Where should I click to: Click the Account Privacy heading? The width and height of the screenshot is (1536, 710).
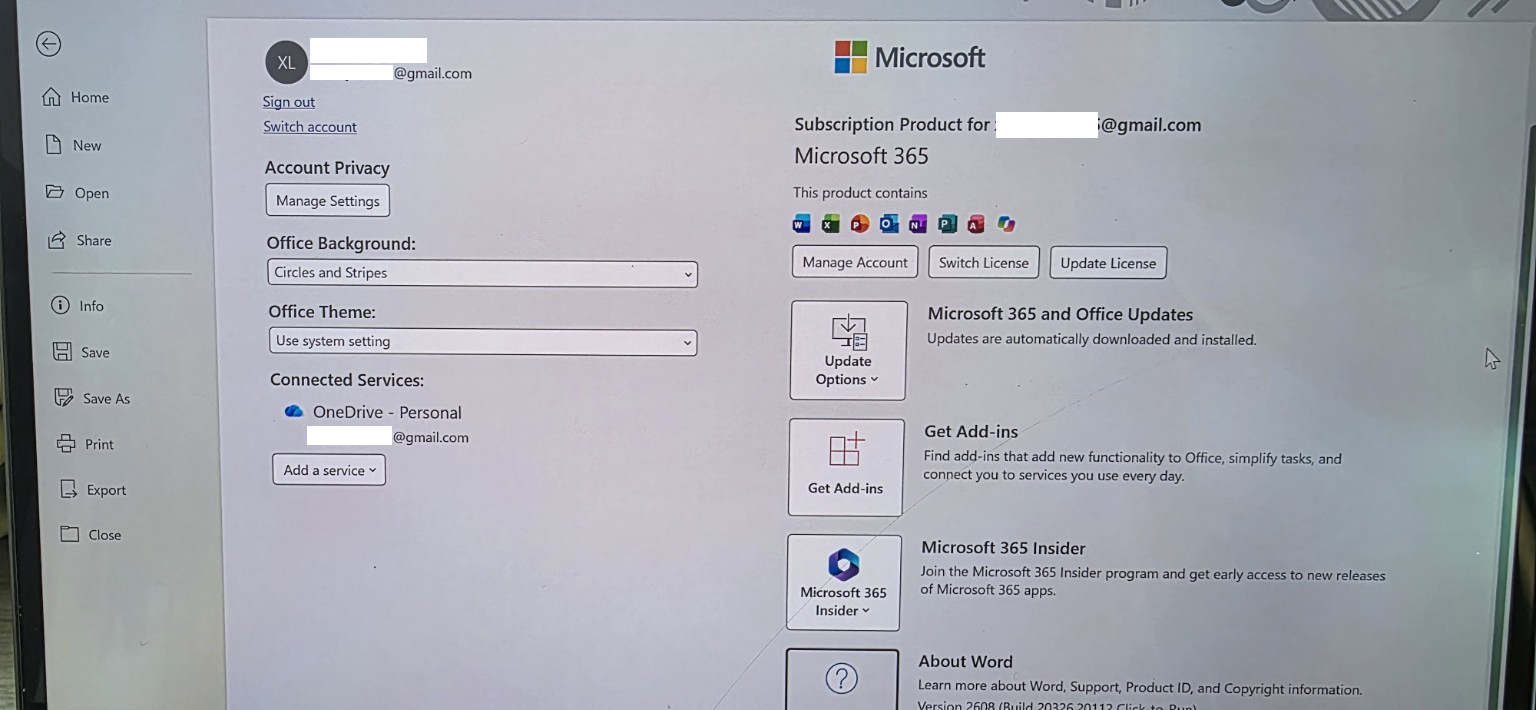pyautogui.click(x=327, y=167)
